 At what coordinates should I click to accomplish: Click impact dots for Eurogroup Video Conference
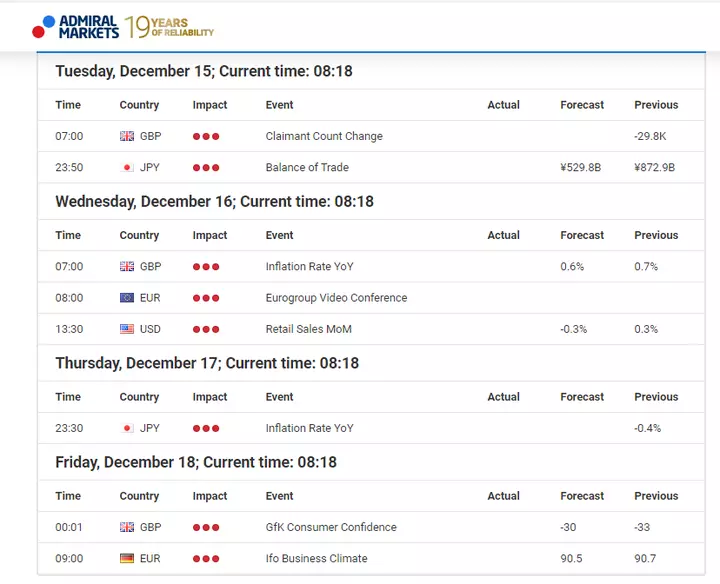pyautogui.click(x=206, y=298)
